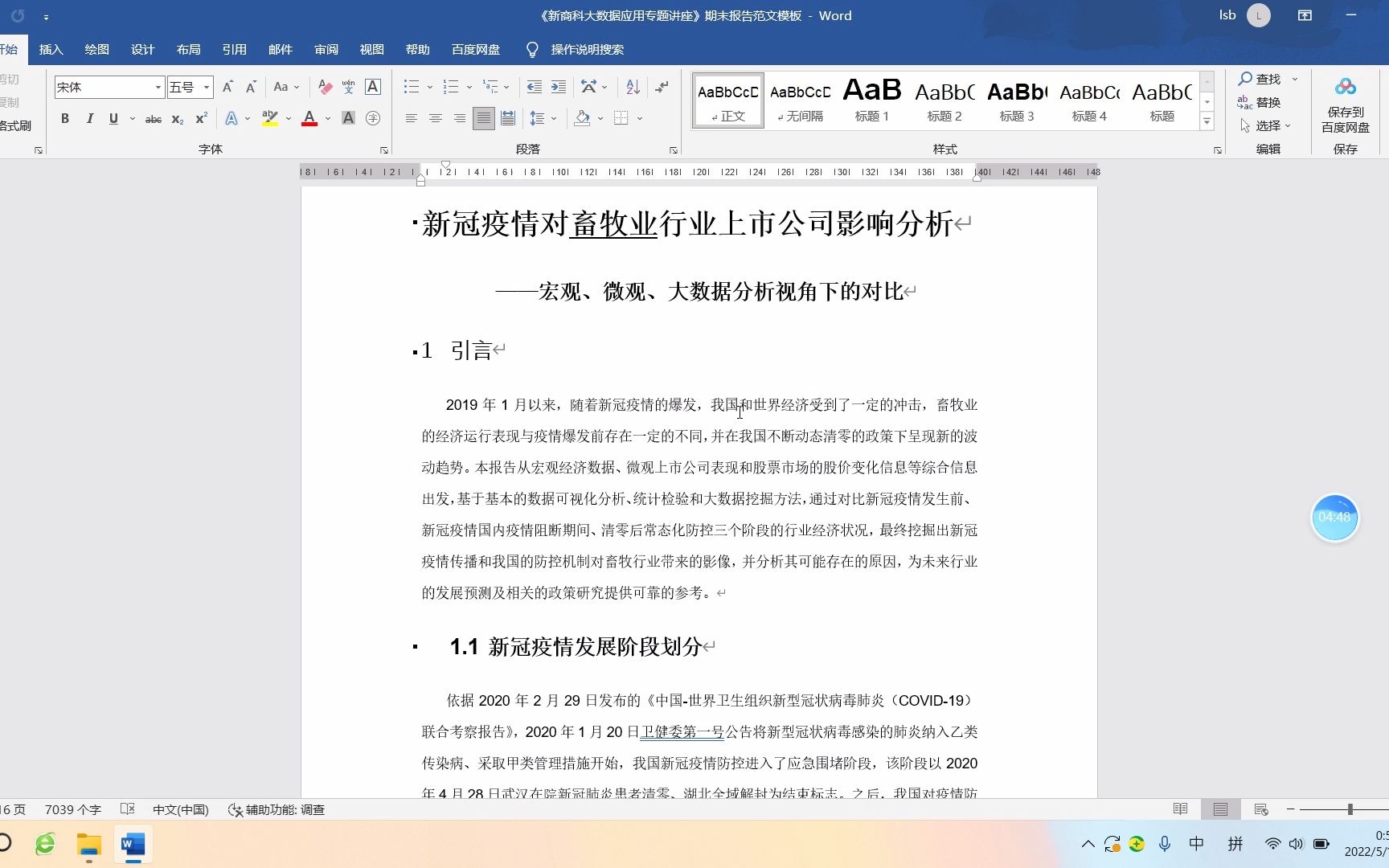This screenshot has height=868, width=1389.
Task: Select the sort icon in paragraph group
Action: [632, 86]
